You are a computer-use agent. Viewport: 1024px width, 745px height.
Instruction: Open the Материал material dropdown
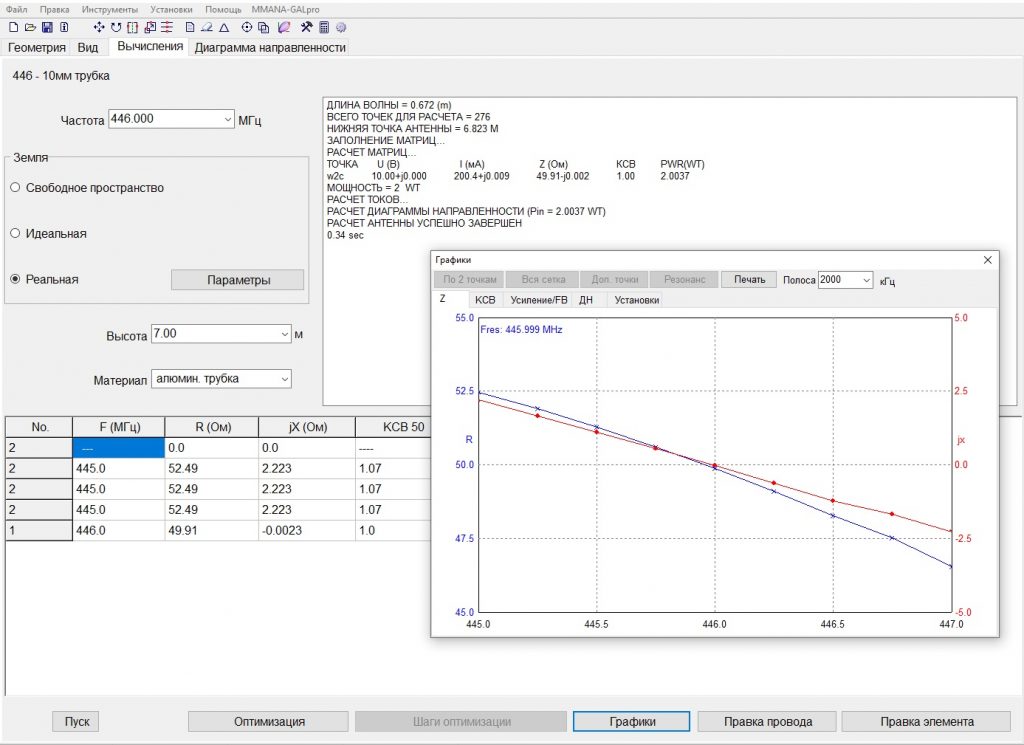284,379
